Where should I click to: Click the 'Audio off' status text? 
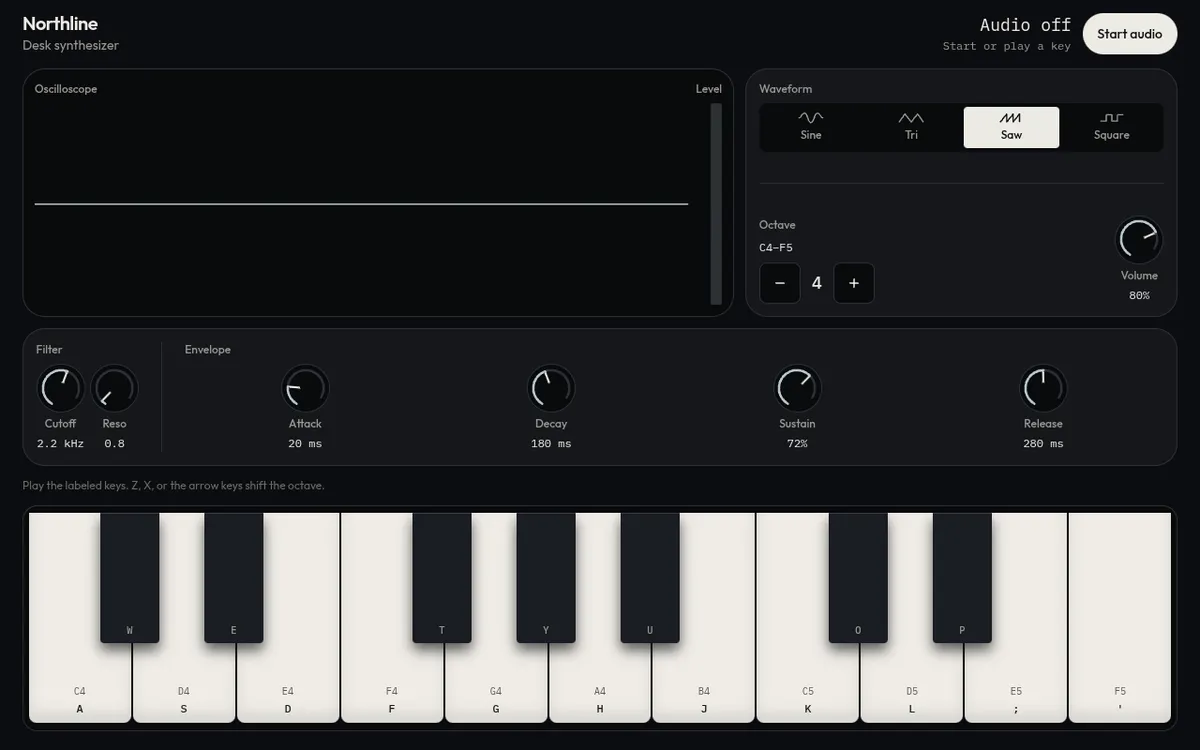[x=1025, y=25]
